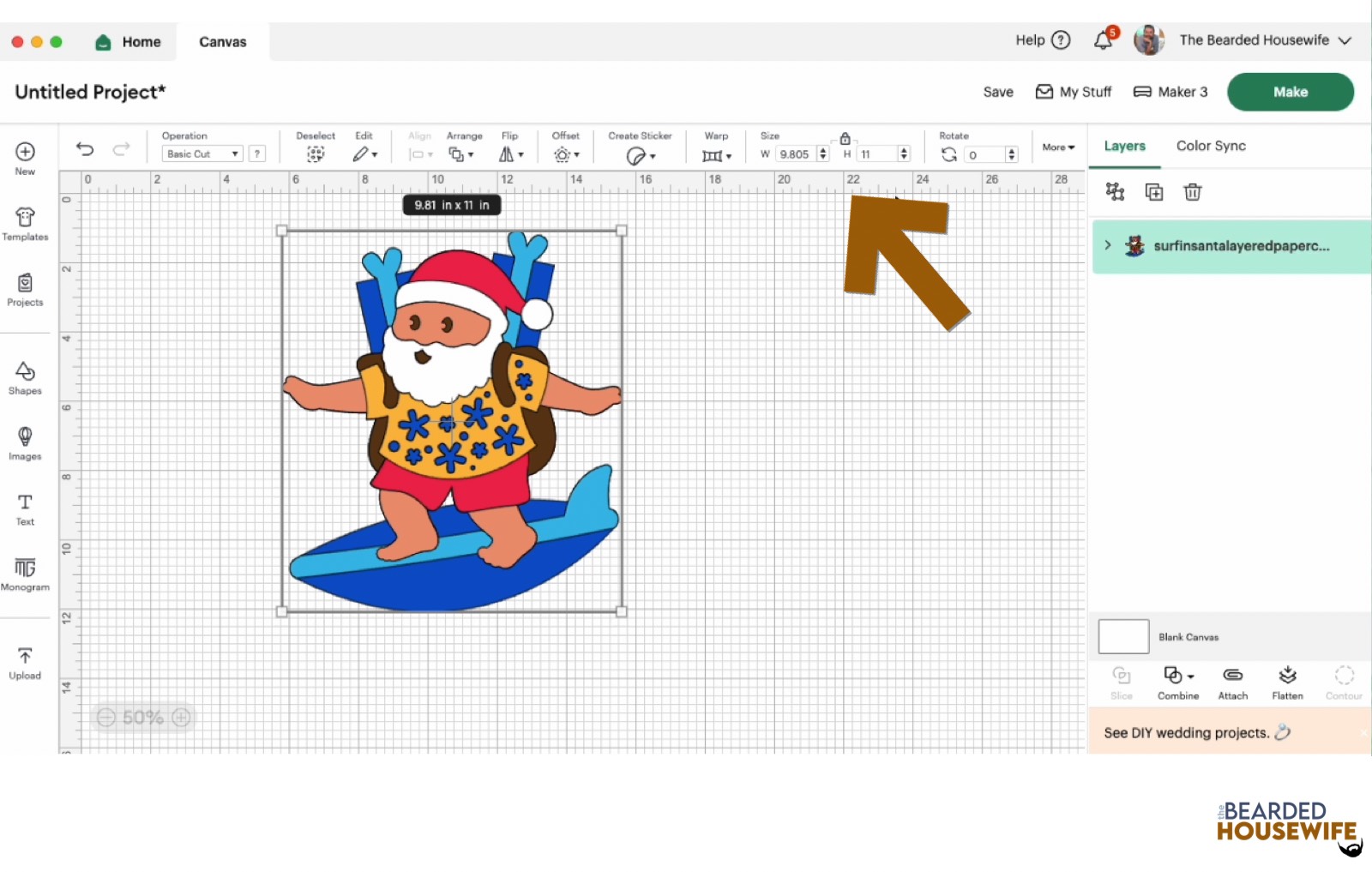Click the operation help question mark
1372x872 pixels.
(256, 154)
